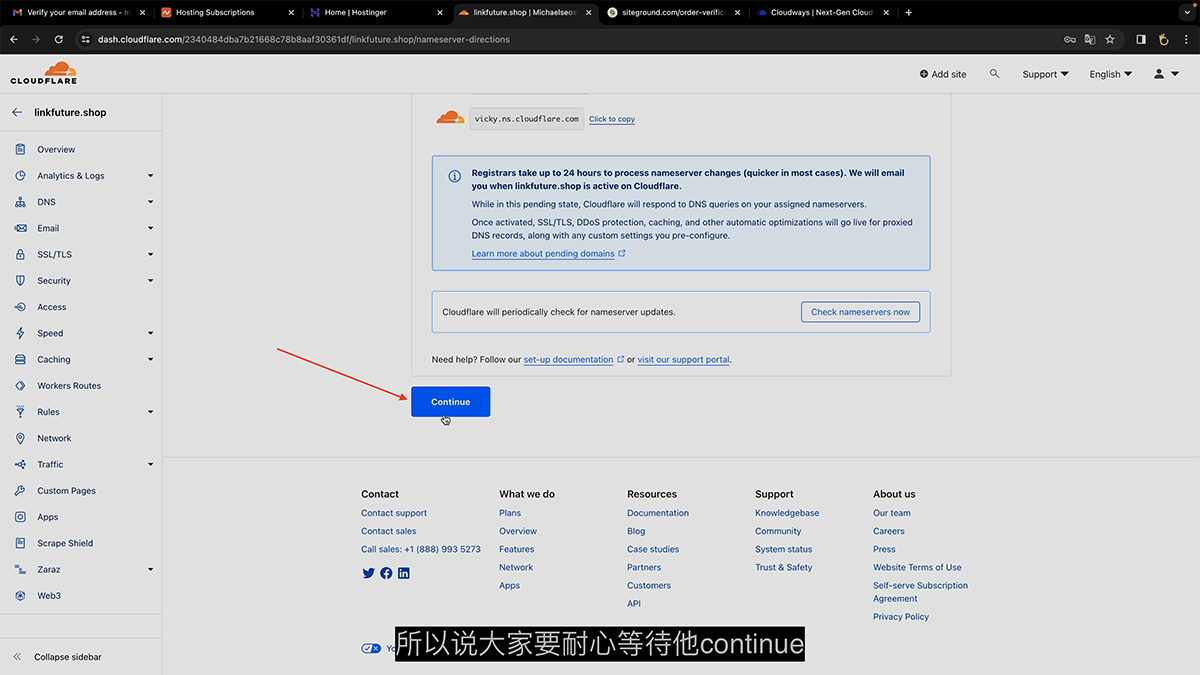Expand the DNS submenu arrow
The width and height of the screenshot is (1200, 675).
150,202
